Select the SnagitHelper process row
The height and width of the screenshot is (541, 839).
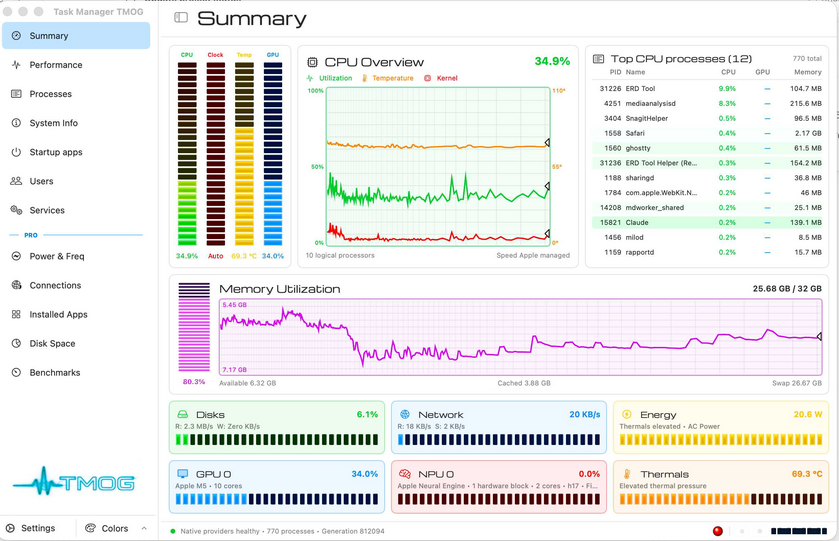coord(707,119)
